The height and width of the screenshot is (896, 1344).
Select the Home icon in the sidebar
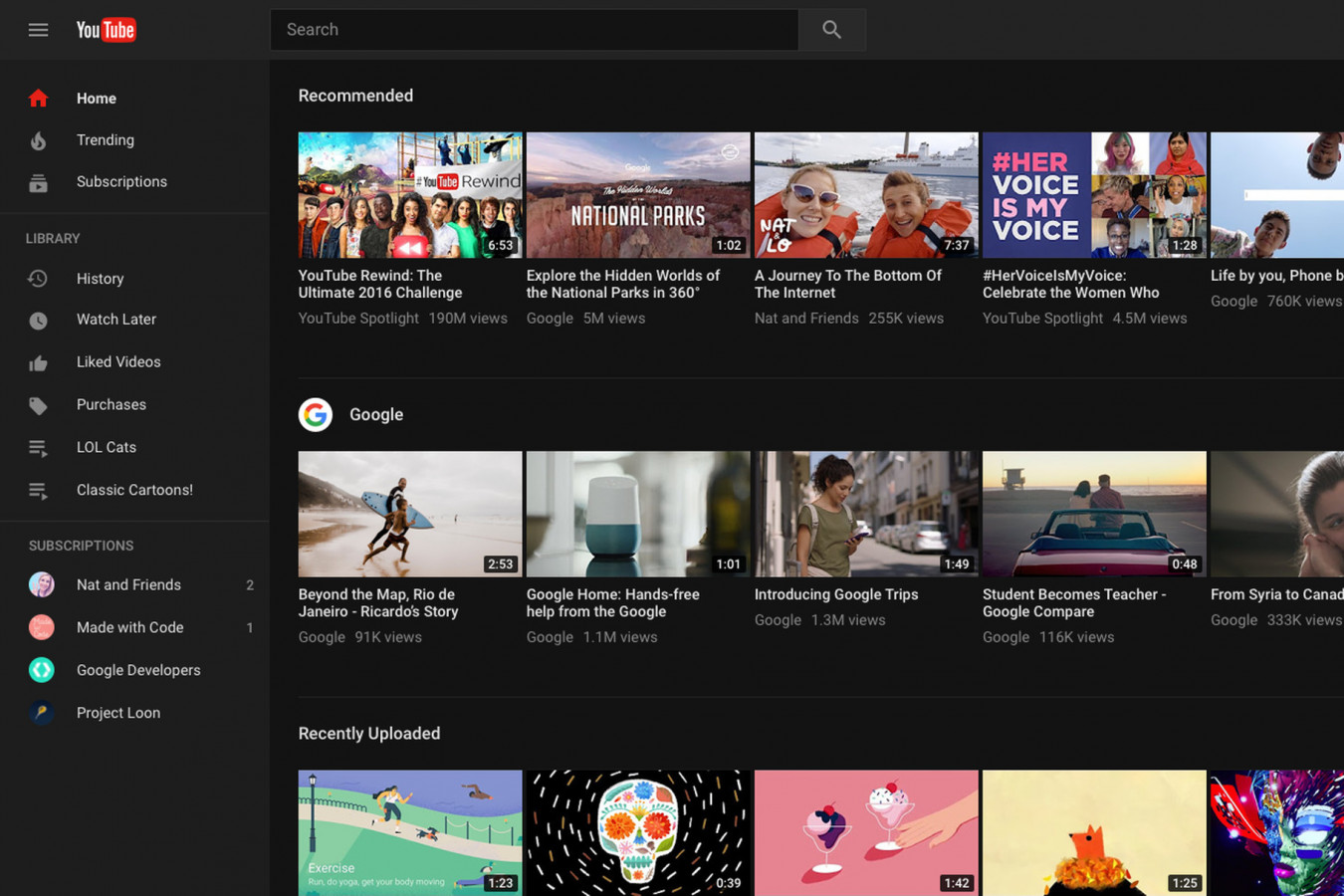coord(38,98)
